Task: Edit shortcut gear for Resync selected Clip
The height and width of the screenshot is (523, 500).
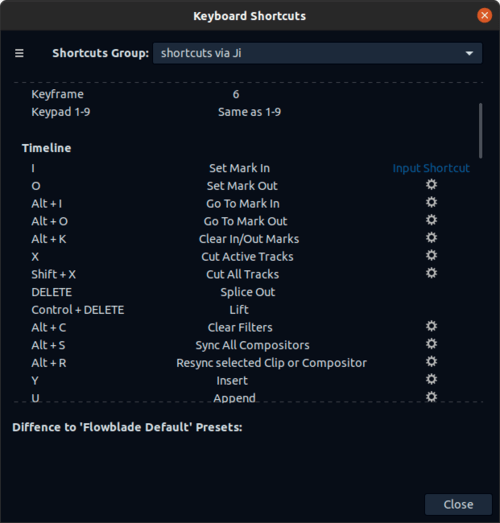Action: tap(431, 361)
